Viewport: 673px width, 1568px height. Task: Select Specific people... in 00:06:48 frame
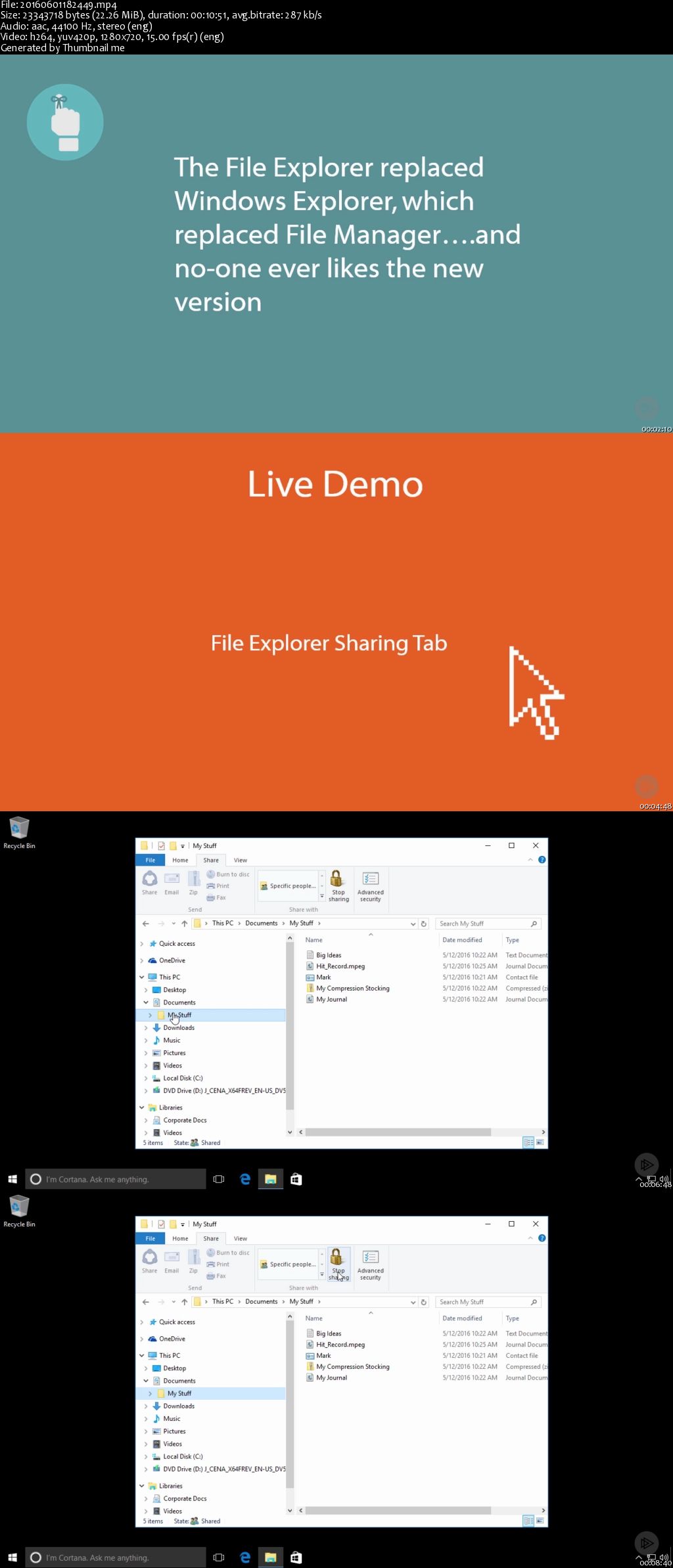click(x=289, y=886)
